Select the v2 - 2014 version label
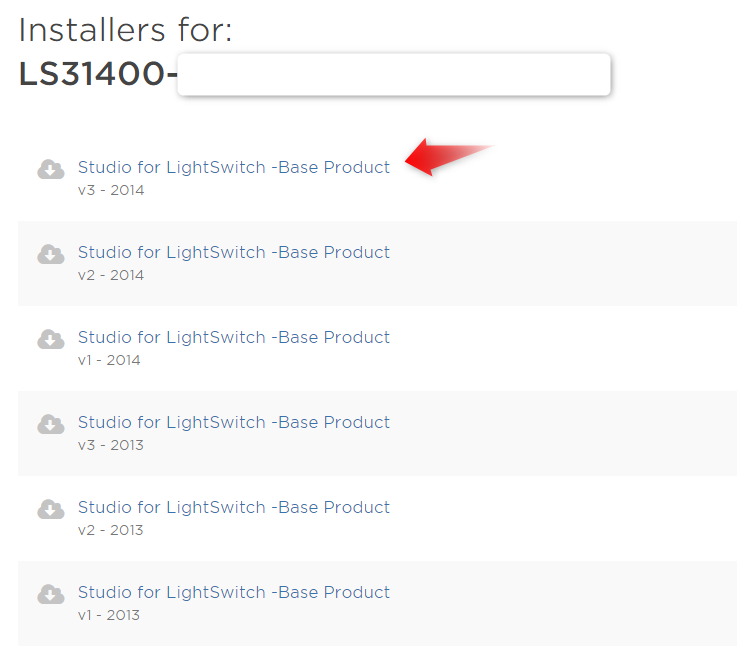 coord(111,275)
